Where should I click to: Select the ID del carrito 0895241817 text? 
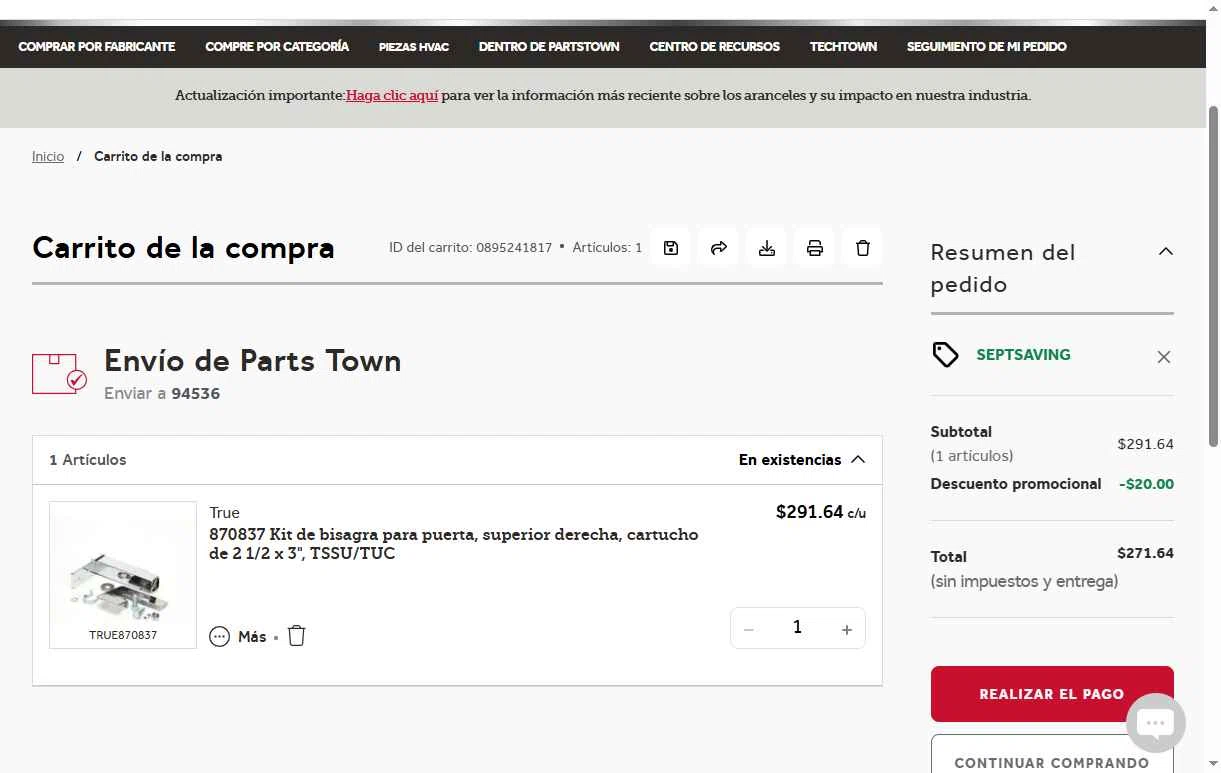pos(470,247)
